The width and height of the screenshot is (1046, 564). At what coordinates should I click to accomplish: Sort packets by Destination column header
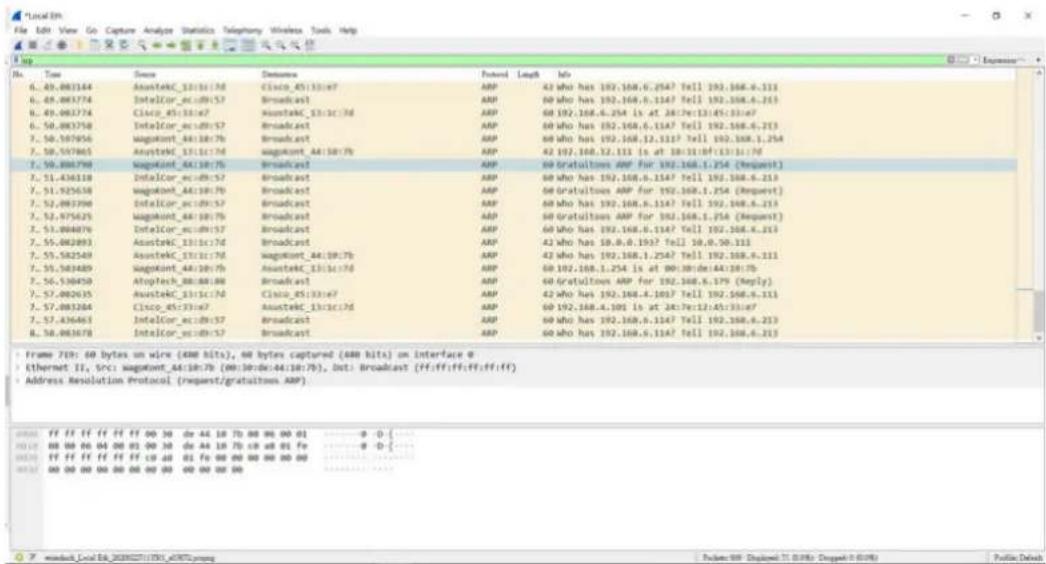(x=280, y=74)
